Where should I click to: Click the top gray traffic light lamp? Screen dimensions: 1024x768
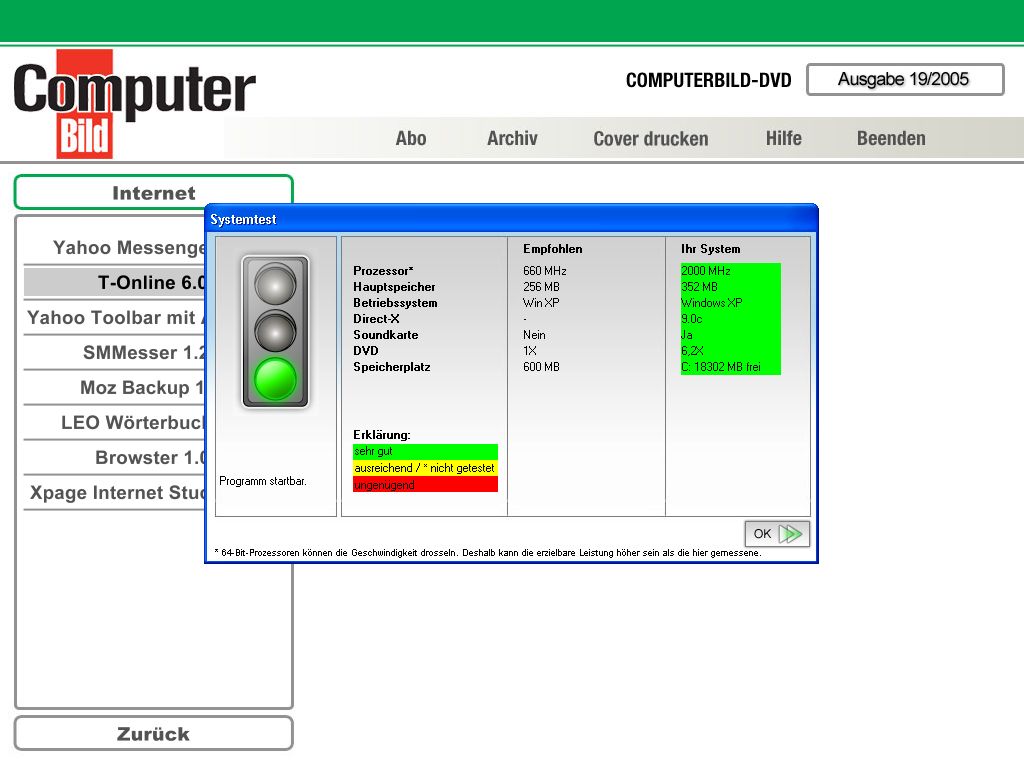pyautogui.click(x=275, y=285)
